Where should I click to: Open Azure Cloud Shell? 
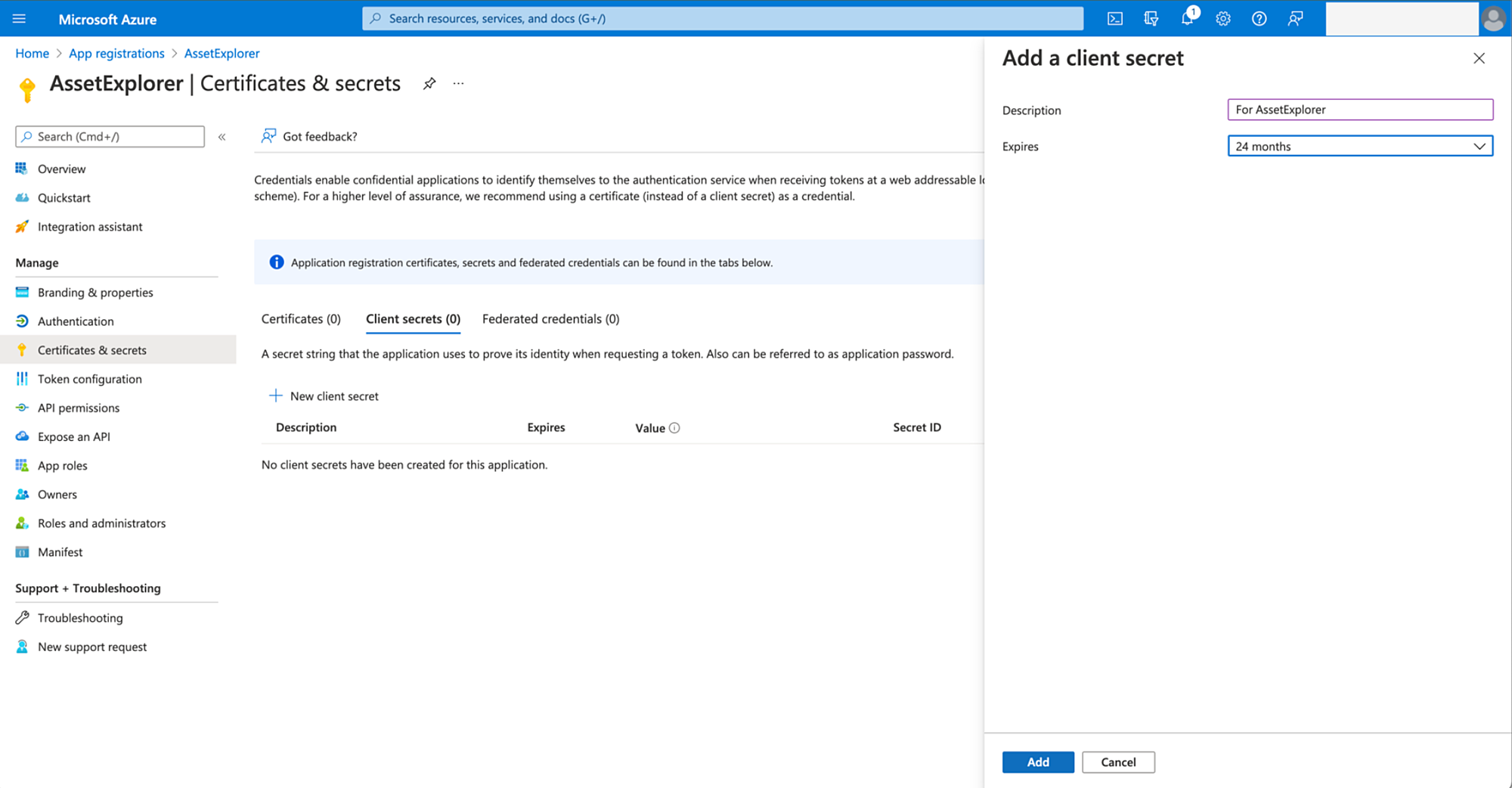pyautogui.click(x=1114, y=18)
